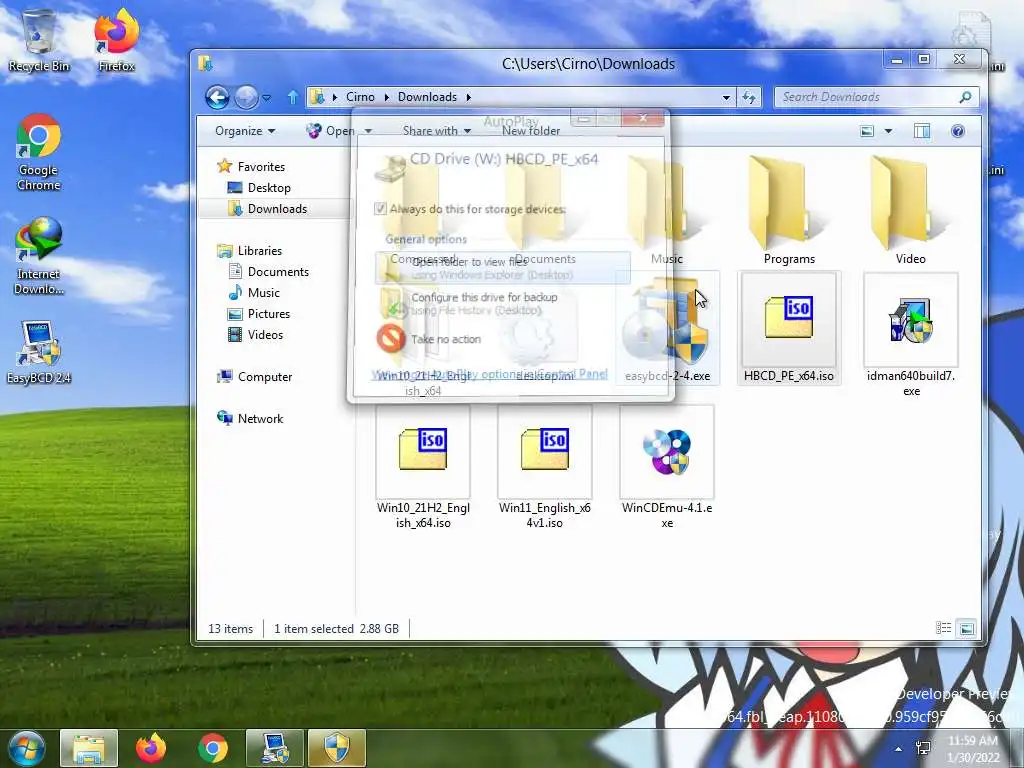The width and height of the screenshot is (1024, 768).
Task: Open the Organize menu
Action: tap(245, 131)
